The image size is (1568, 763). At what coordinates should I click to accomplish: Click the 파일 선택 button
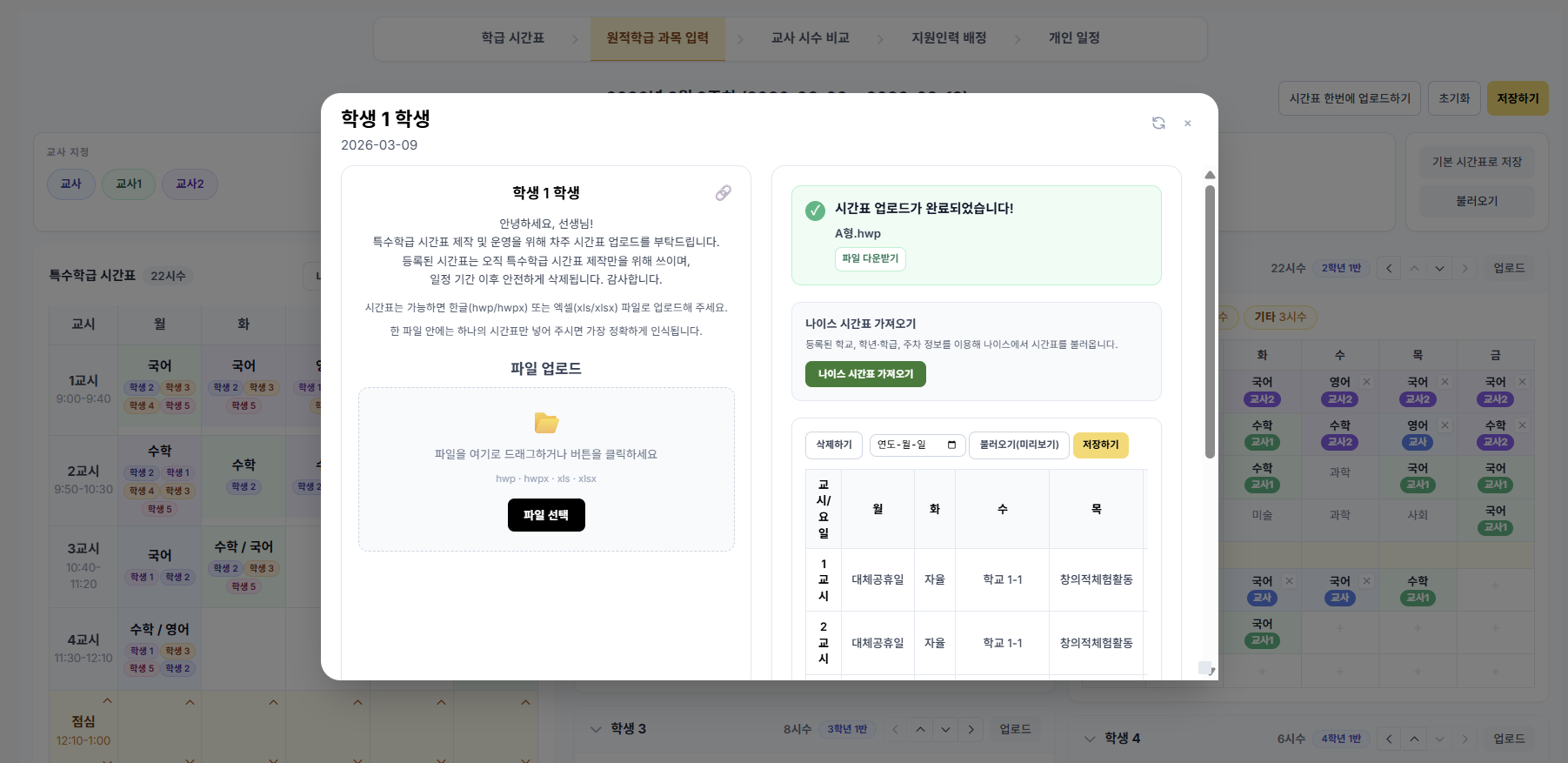click(546, 515)
